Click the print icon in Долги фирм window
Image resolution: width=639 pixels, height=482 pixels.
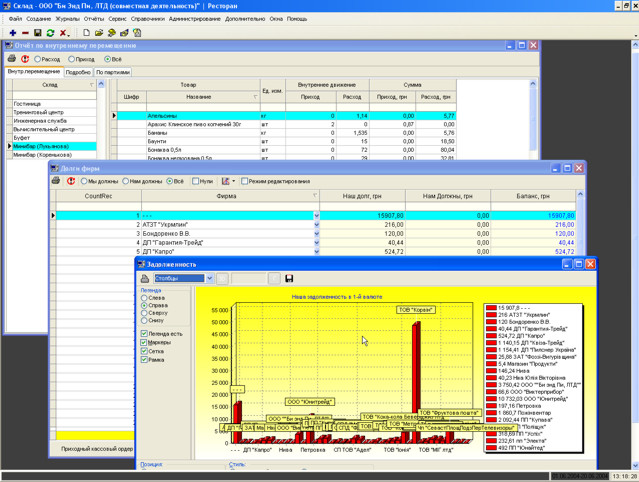click(x=57, y=181)
